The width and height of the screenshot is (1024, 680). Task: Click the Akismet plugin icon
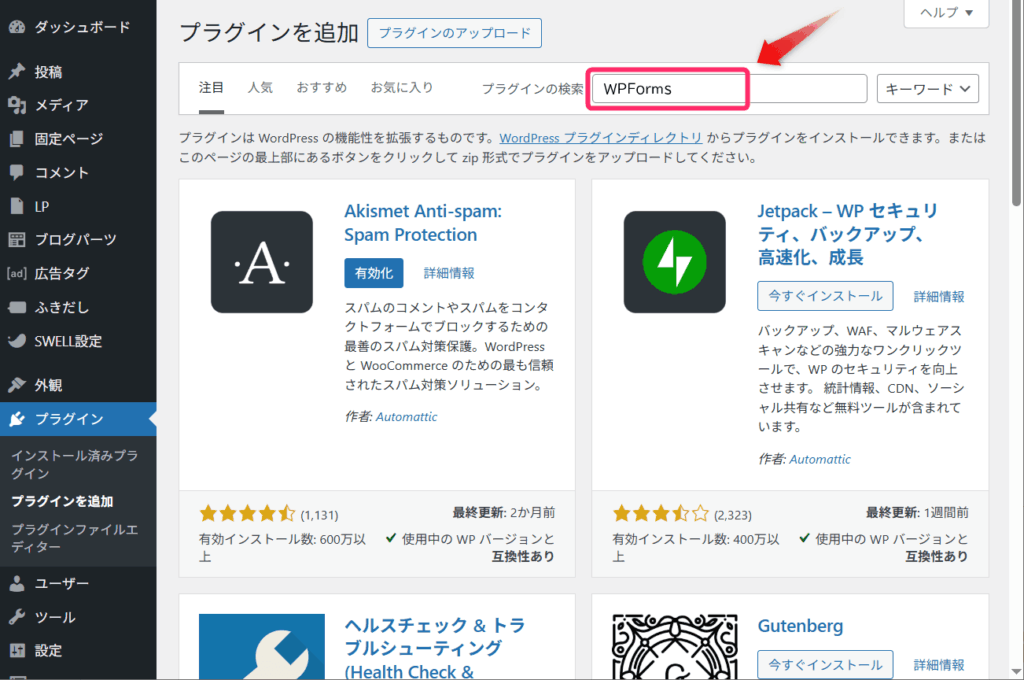261,262
